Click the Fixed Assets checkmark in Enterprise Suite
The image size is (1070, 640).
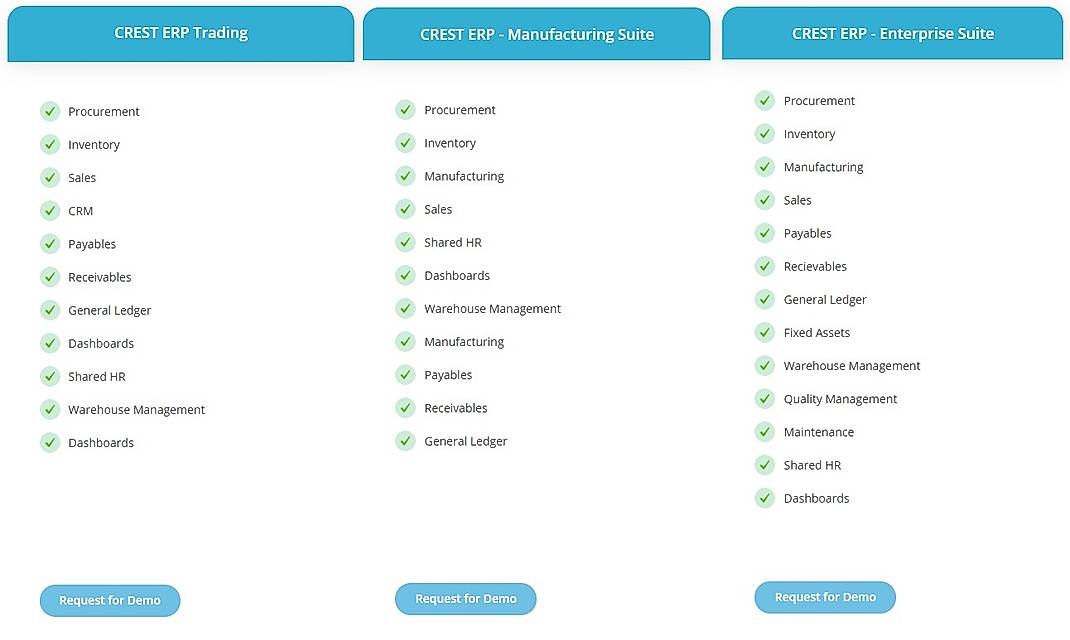(764, 332)
